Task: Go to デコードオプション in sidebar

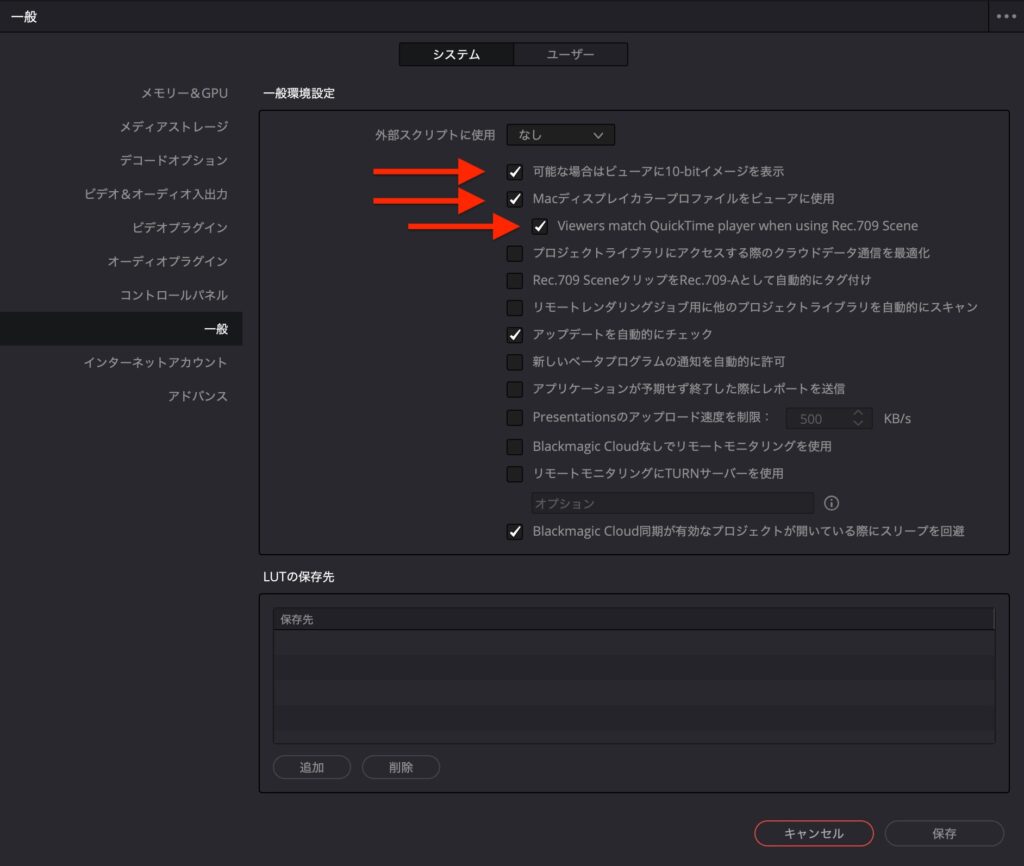Action: [173, 160]
